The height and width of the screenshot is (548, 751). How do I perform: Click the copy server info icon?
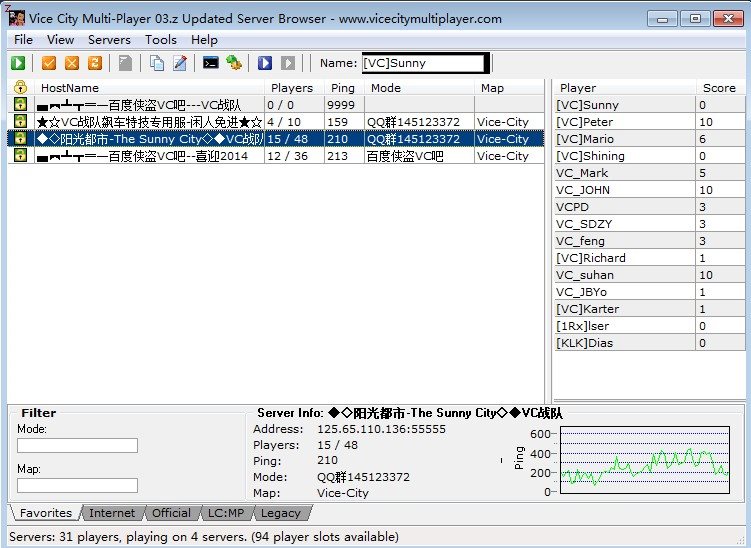click(x=157, y=63)
